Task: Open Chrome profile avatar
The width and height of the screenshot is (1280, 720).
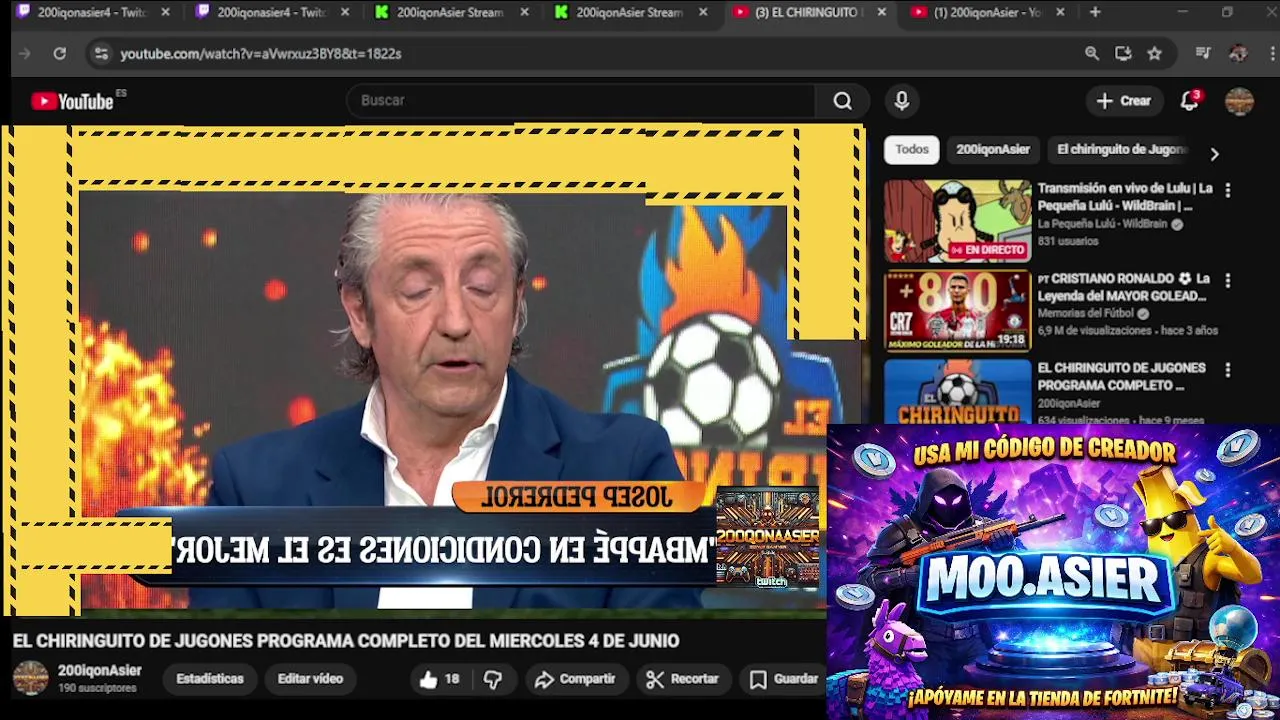Action: tap(1238, 53)
